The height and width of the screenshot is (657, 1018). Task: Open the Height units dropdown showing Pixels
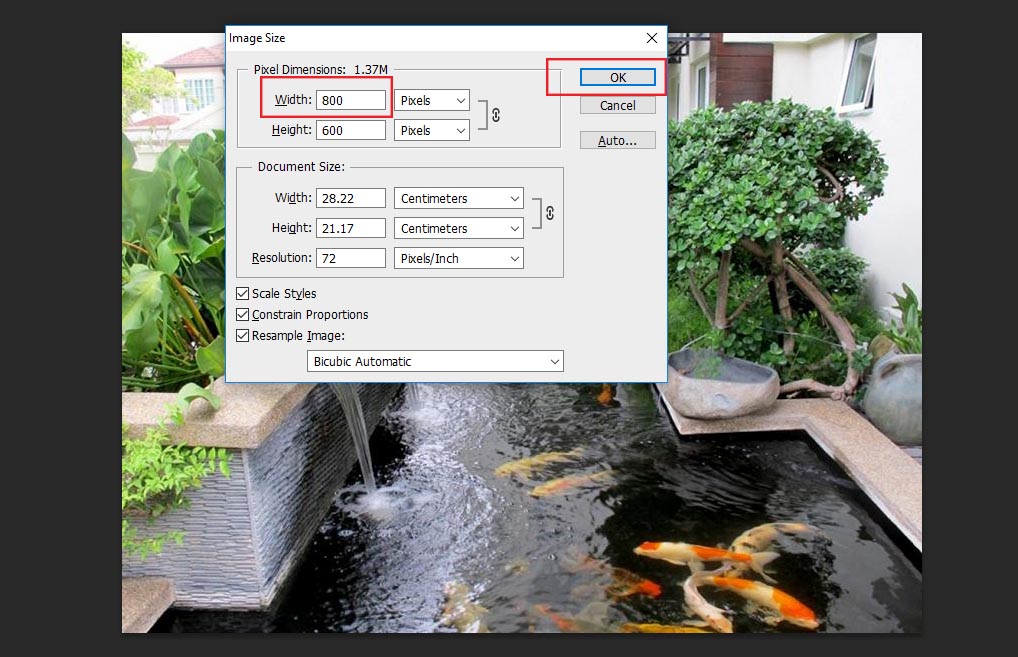point(431,129)
